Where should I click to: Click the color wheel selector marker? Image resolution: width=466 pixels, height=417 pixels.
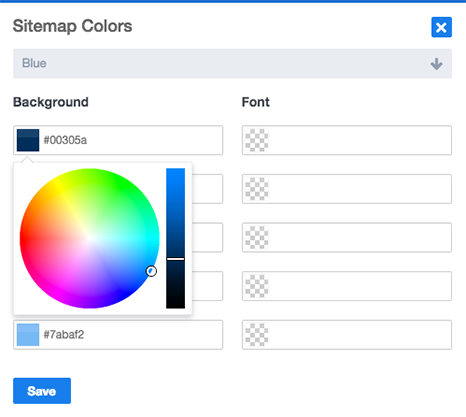pos(151,271)
